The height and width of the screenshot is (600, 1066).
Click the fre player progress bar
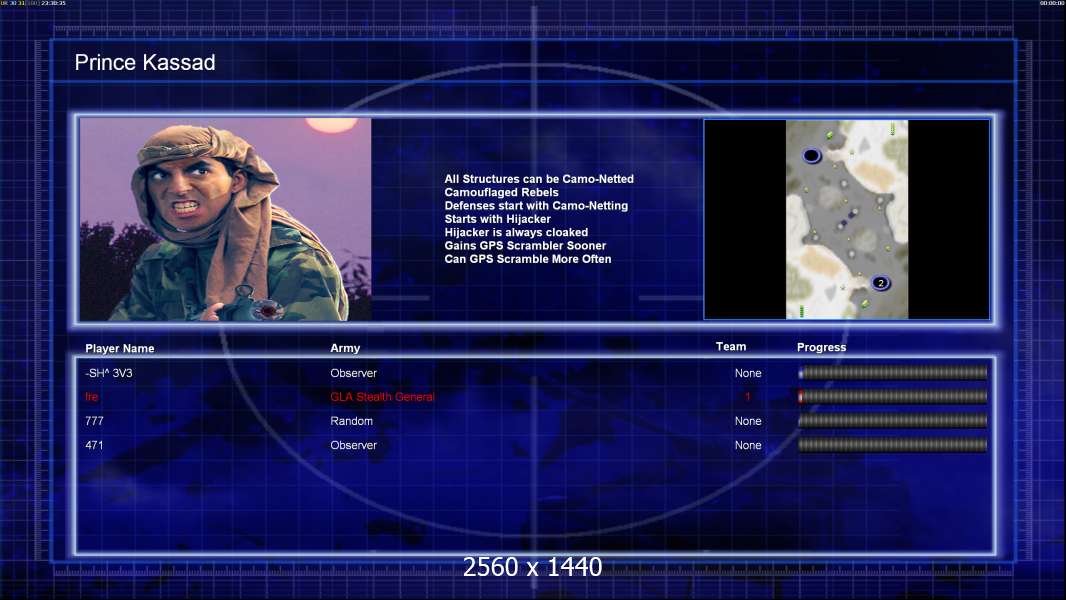(892, 397)
